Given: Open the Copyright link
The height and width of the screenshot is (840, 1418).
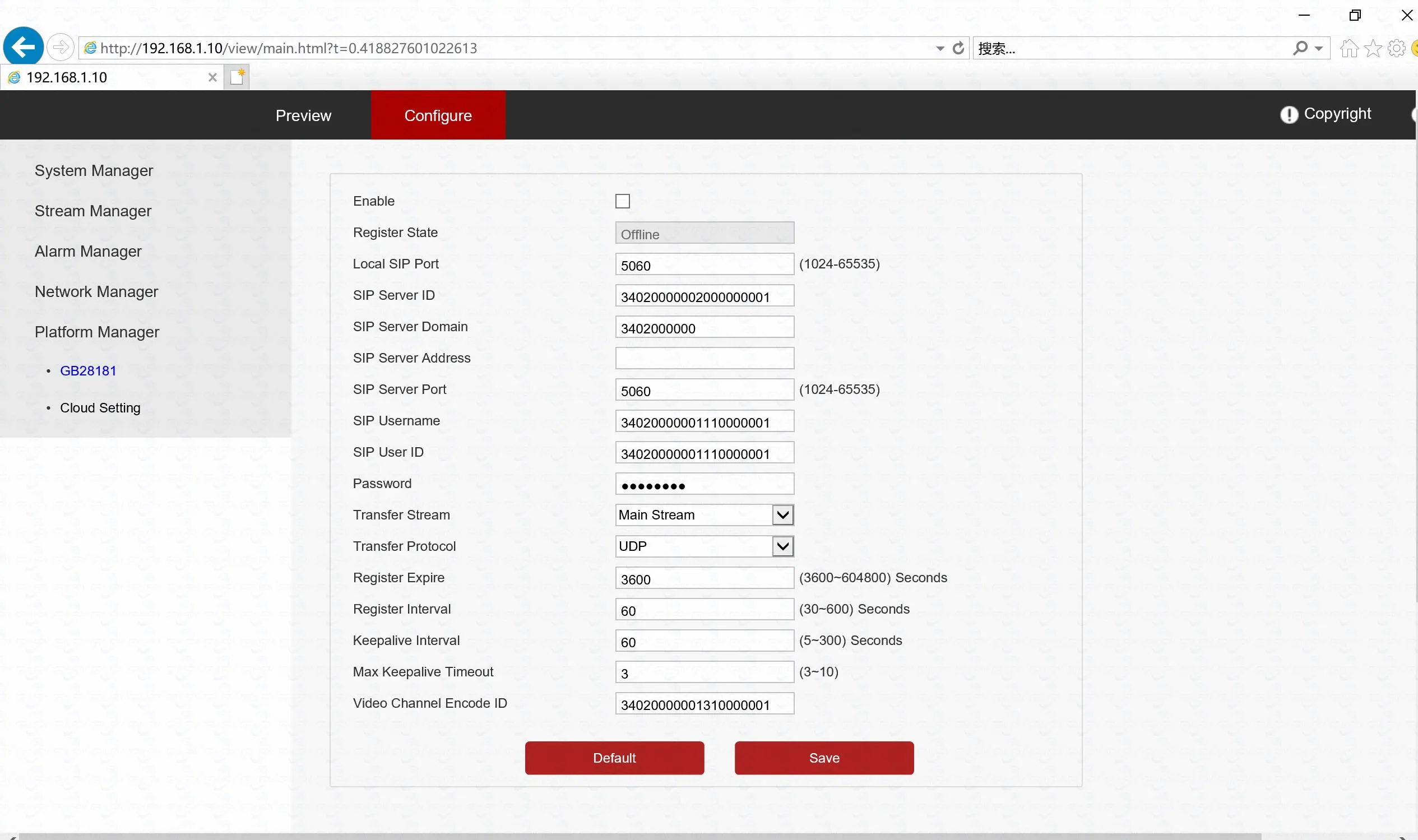Looking at the screenshot, I should pos(1337,114).
